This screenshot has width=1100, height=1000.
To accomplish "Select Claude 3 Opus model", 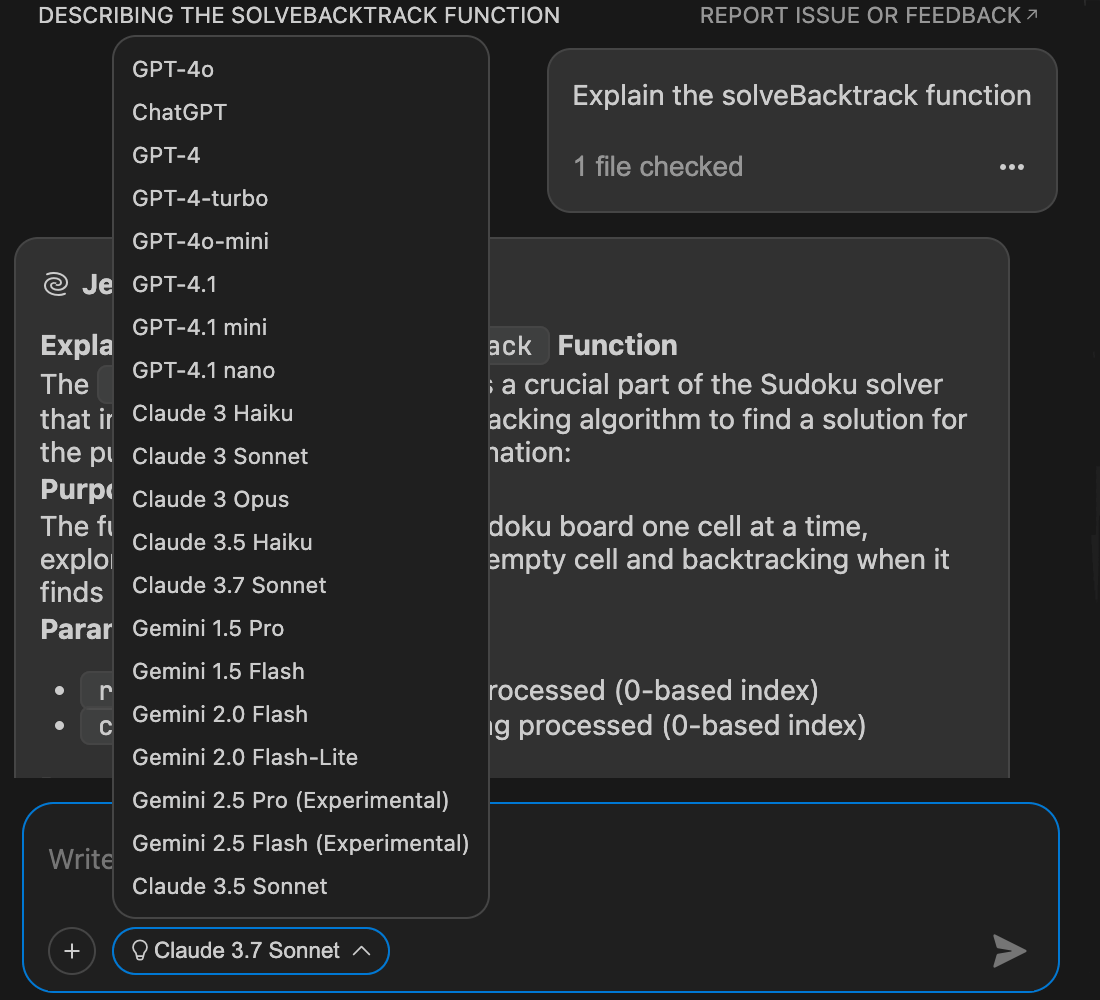I will point(211,499).
